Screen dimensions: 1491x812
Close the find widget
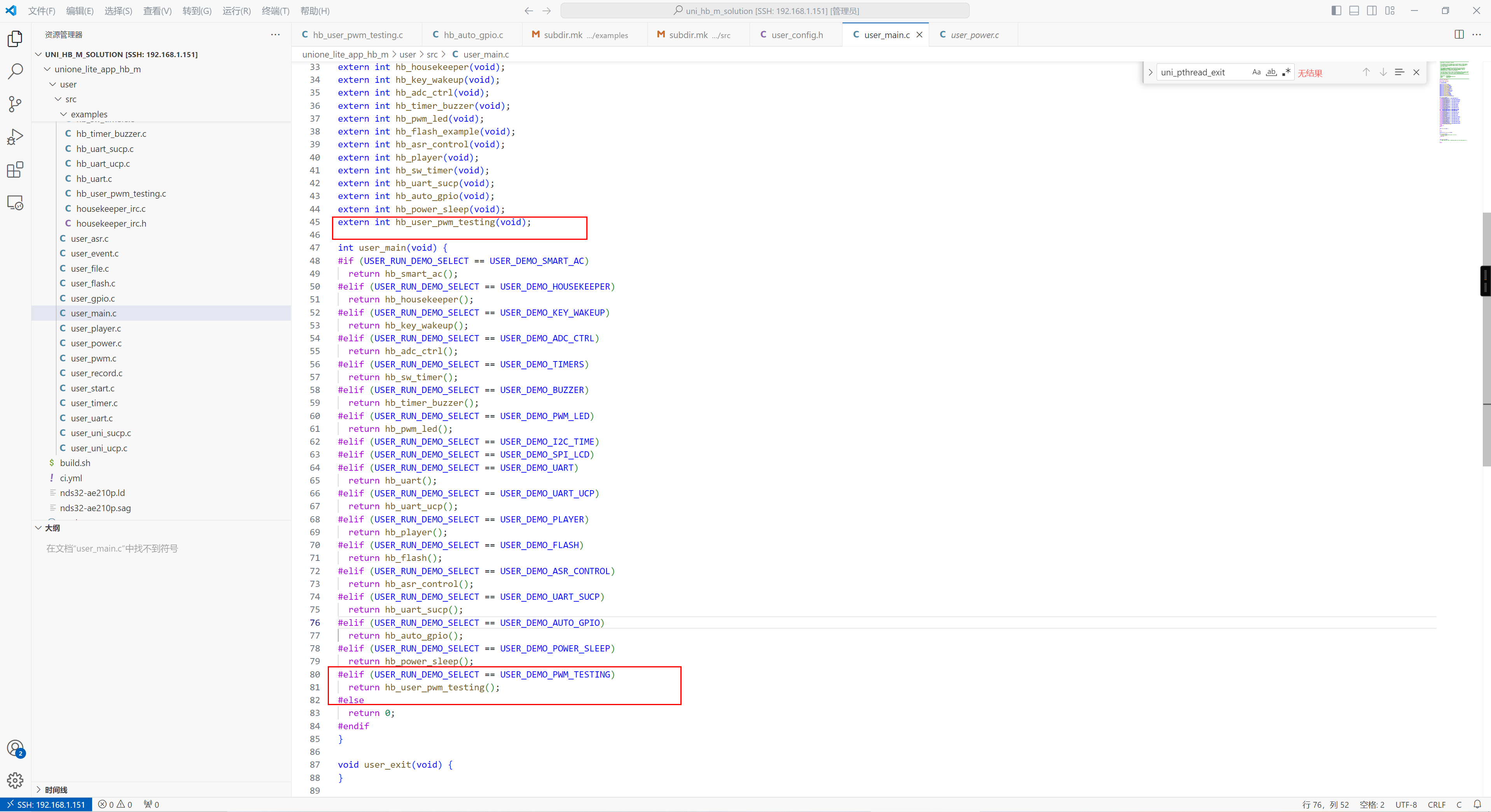tap(1416, 72)
